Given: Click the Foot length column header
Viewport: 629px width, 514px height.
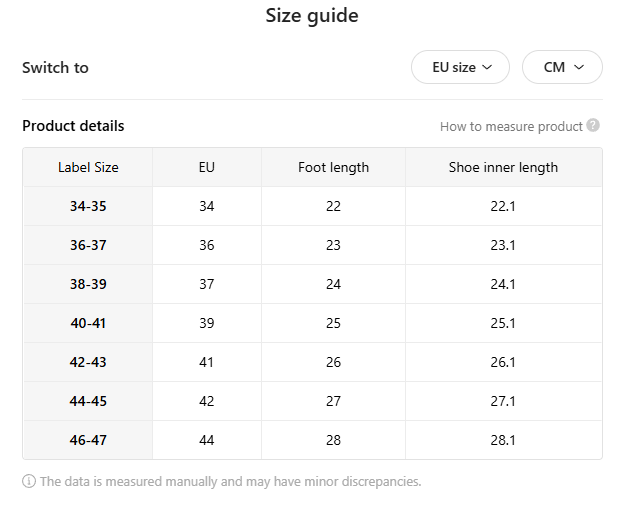Looking at the screenshot, I should (x=333, y=167).
